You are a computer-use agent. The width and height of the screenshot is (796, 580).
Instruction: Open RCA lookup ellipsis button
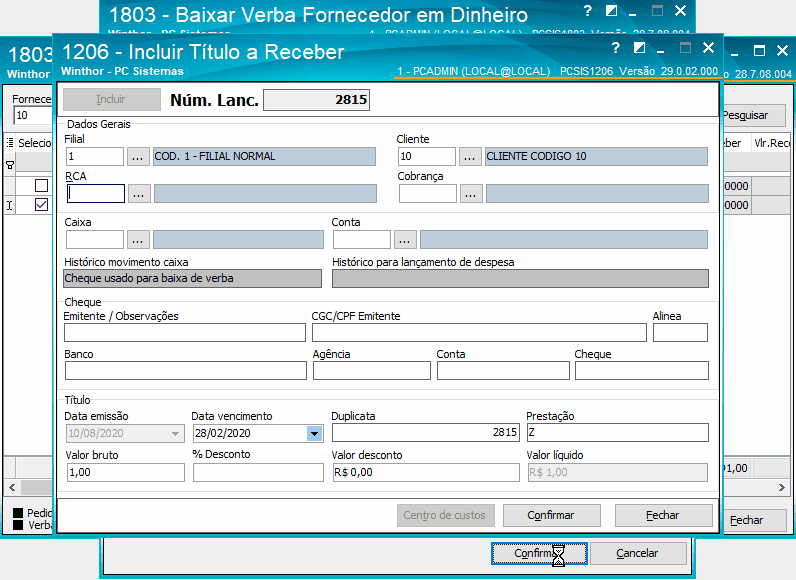coord(139,193)
